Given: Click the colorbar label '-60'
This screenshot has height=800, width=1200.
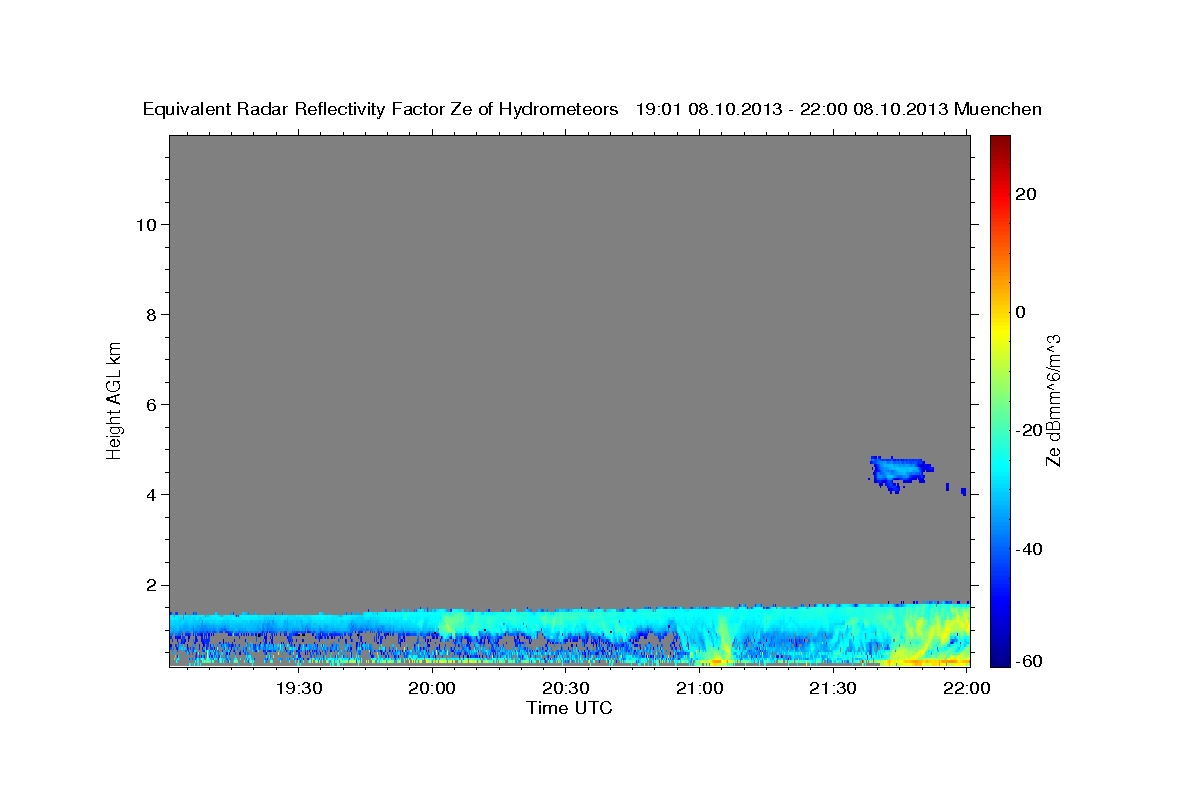Looking at the screenshot, I should tap(1028, 660).
